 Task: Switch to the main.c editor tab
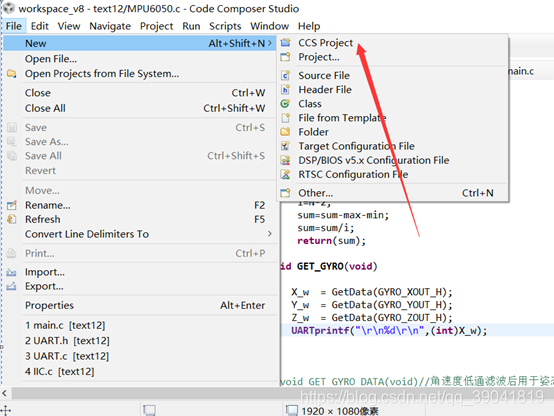521,71
